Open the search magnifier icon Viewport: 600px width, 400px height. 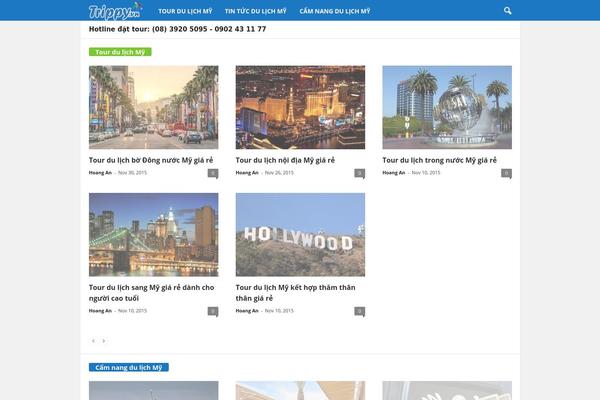[508, 11]
